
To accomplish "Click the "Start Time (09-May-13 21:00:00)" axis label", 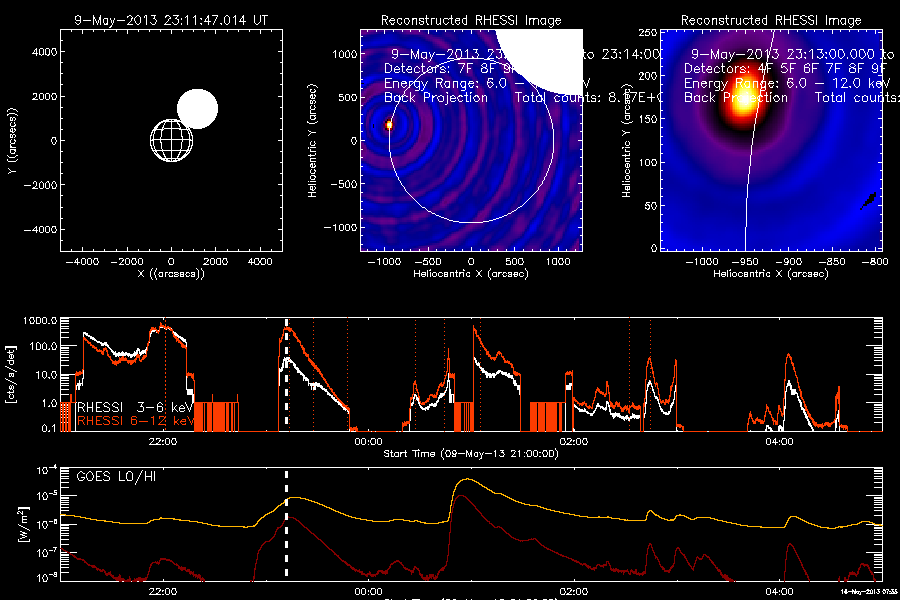I will pos(471,454).
